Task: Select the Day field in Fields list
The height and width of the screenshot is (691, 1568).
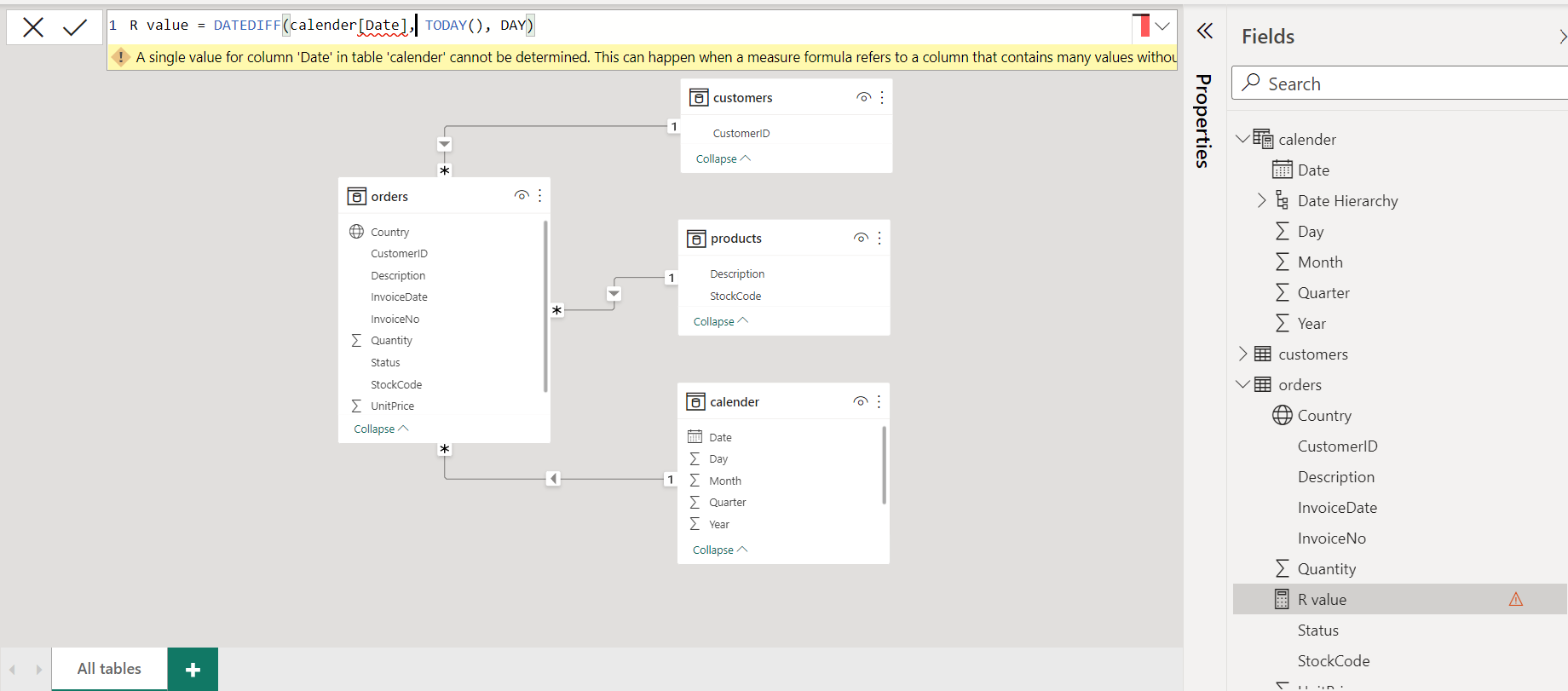Action: [x=1311, y=231]
